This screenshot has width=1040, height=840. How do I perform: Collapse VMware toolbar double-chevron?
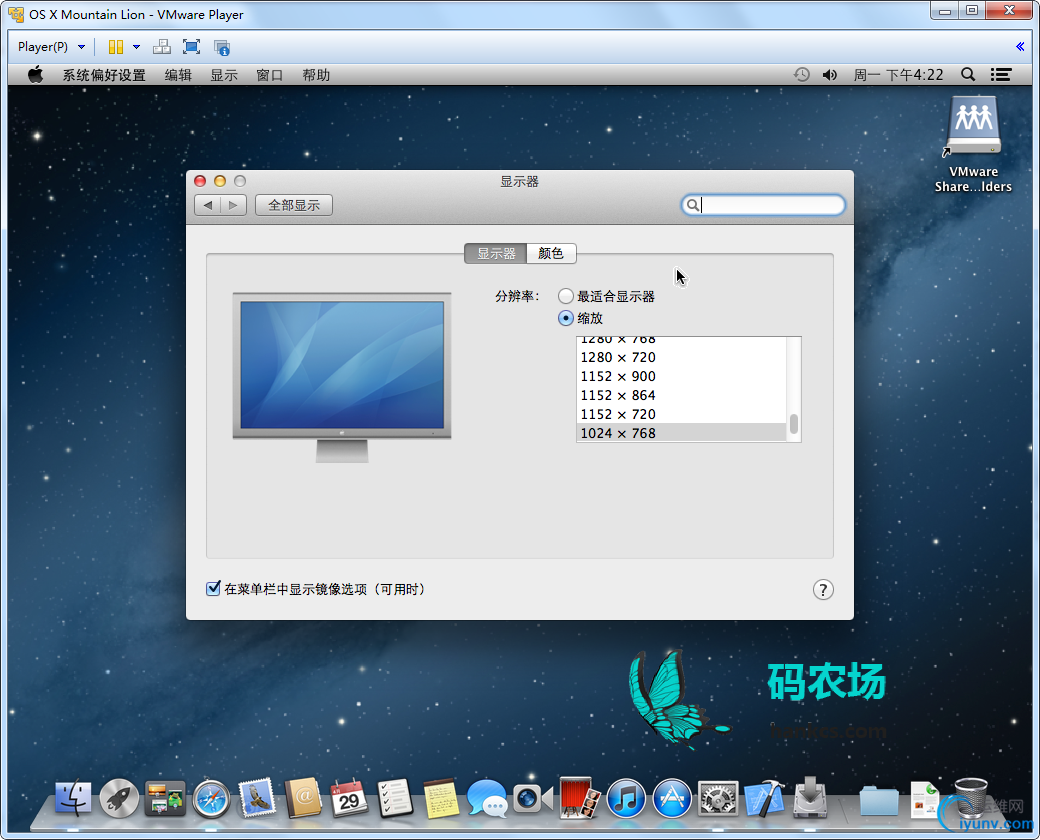(1020, 46)
